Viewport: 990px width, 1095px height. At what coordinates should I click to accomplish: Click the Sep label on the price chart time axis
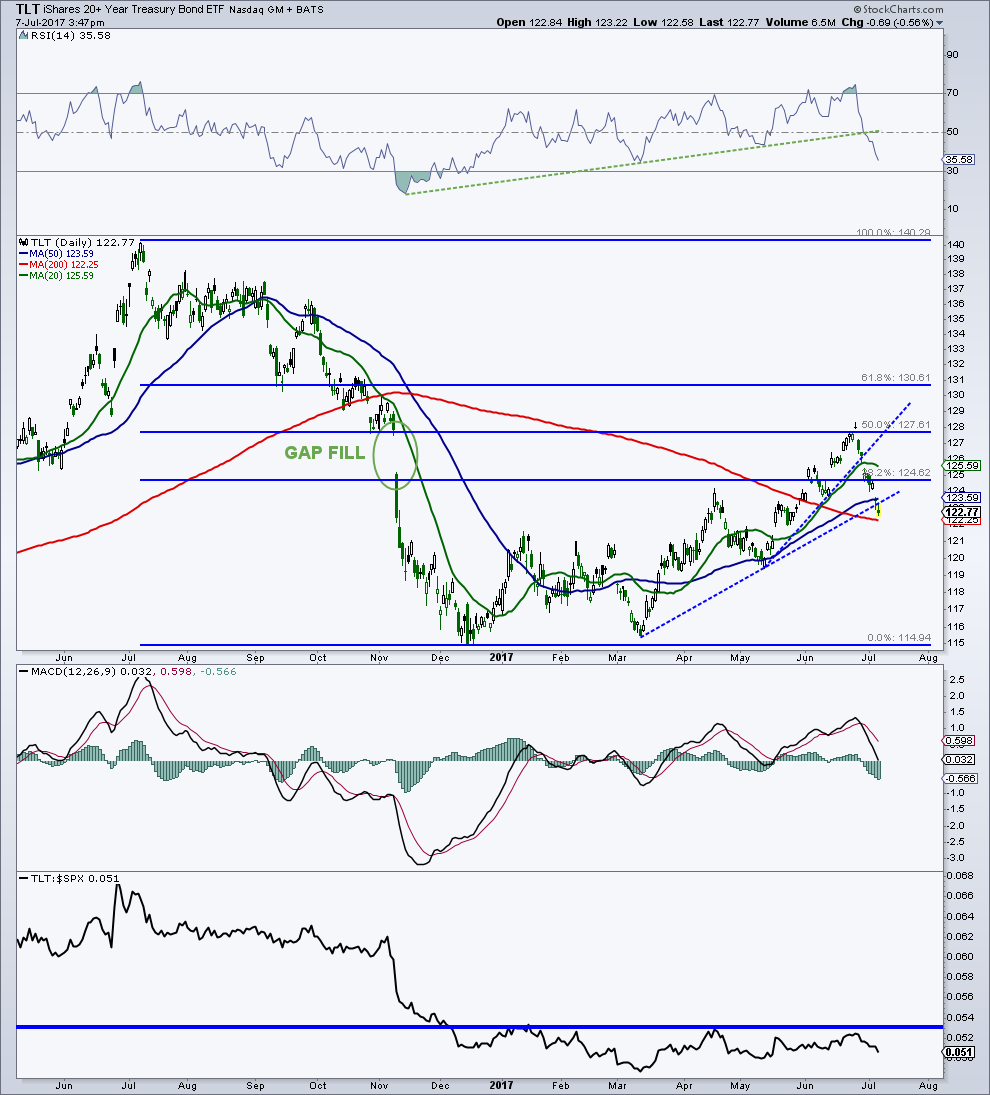[256, 657]
